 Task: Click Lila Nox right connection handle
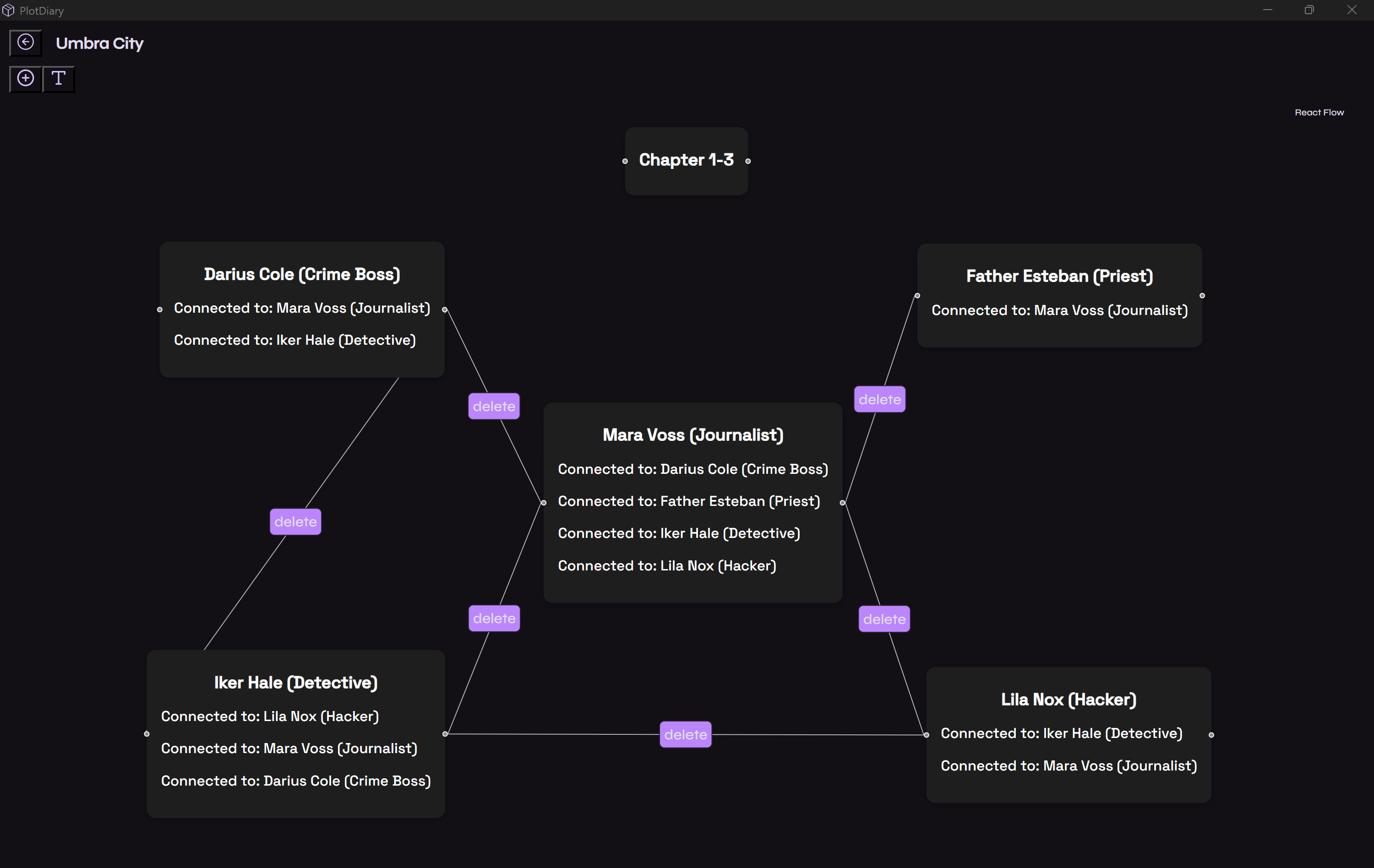click(1211, 735)
